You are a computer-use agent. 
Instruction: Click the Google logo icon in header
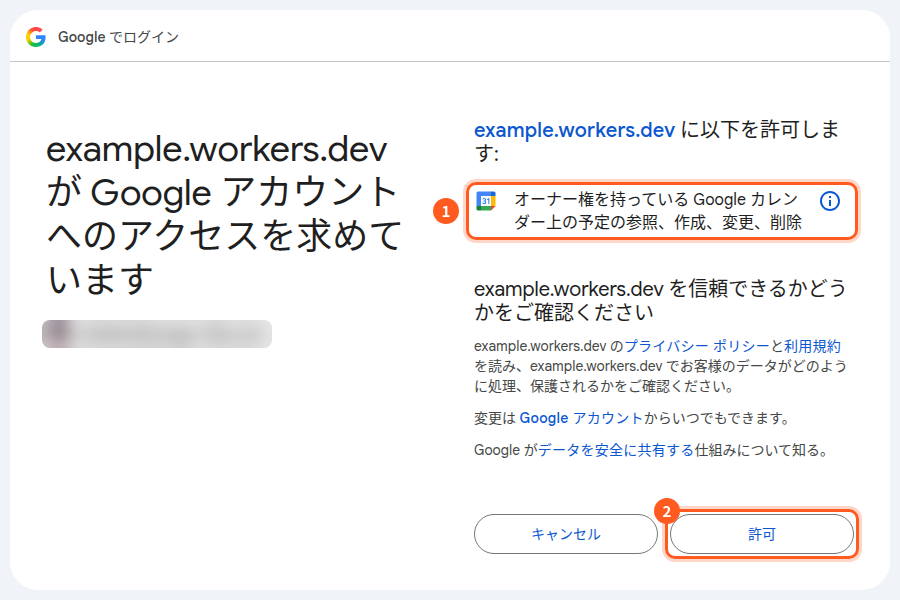point(36,37)
